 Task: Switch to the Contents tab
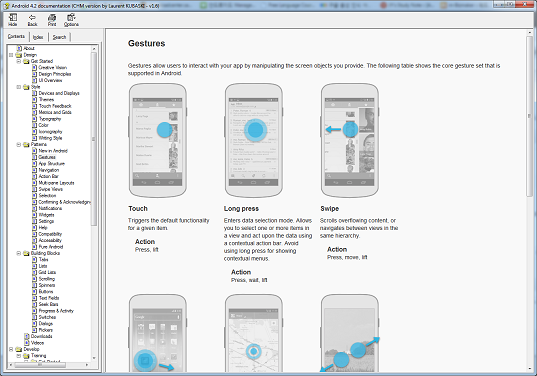16,36
